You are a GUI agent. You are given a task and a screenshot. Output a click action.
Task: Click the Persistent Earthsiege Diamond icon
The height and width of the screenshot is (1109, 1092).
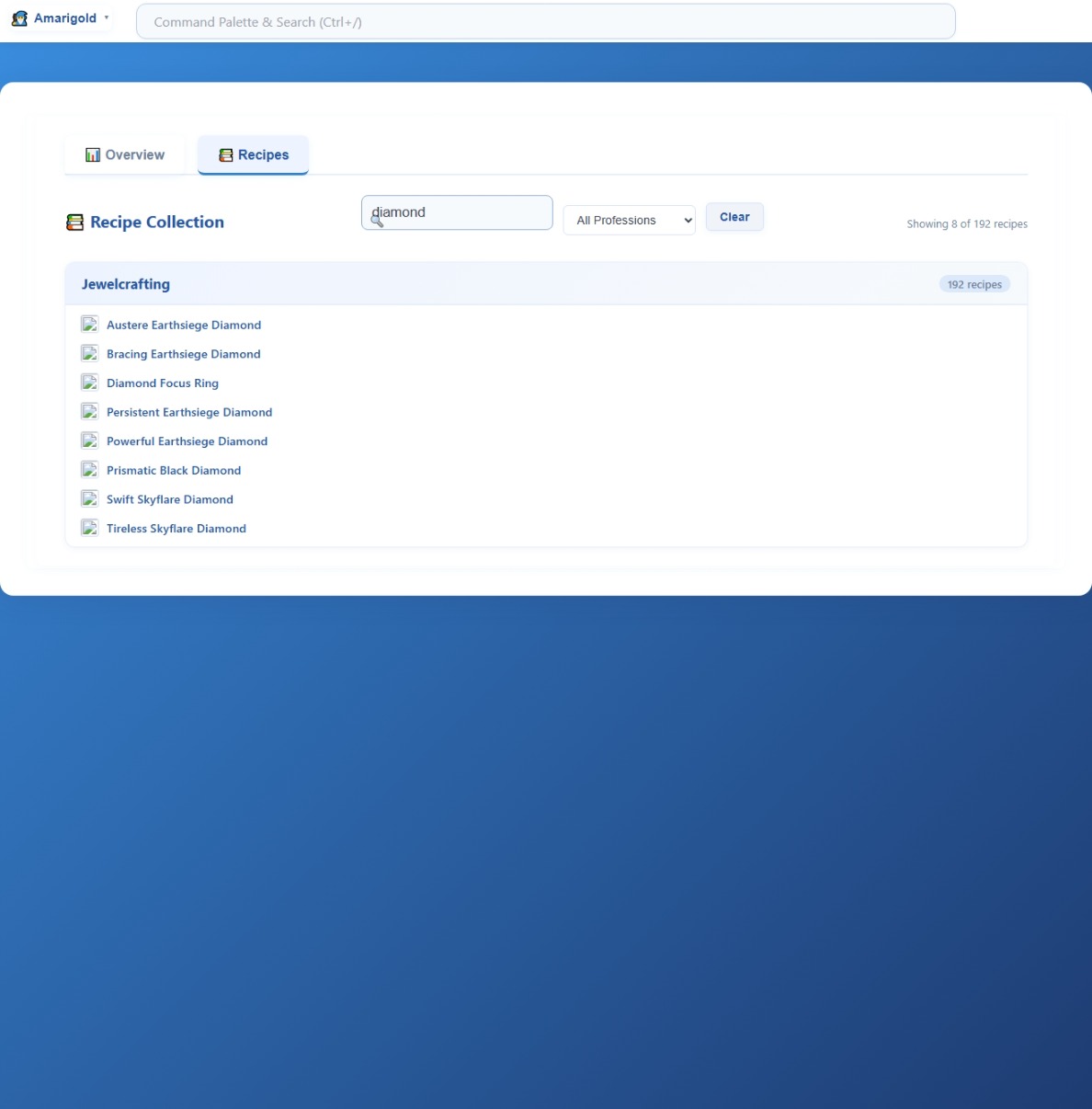tap(89, 411)
